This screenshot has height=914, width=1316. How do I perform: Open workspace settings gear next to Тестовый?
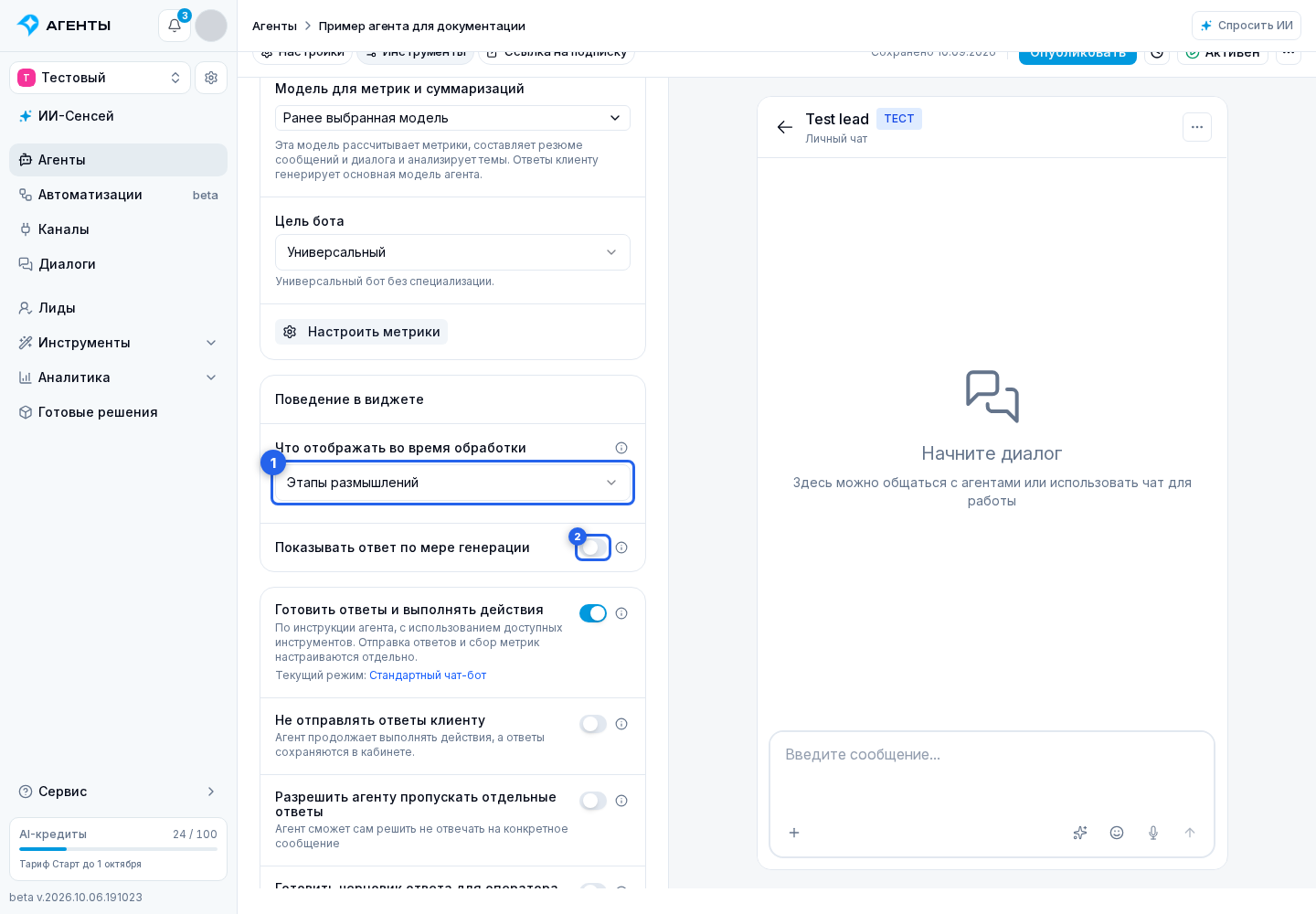pyautogui.click(x=211, y=78)
